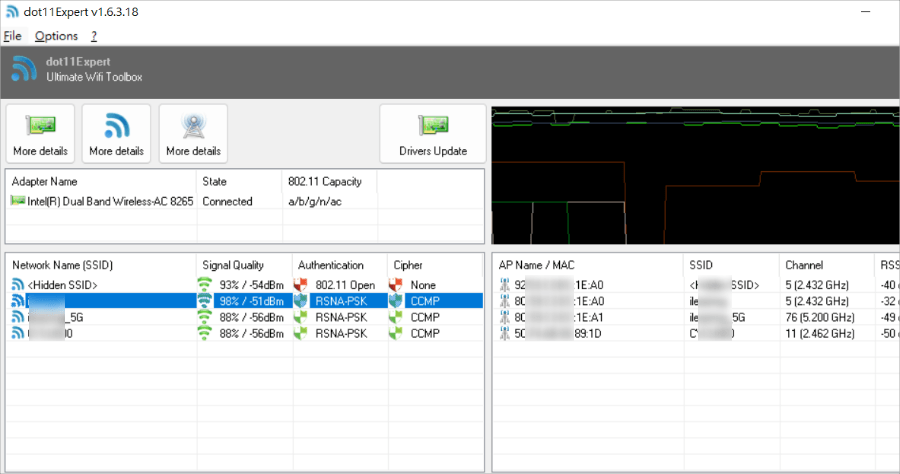Click the Authentication column header
The image size is (900, 474).
pos(340,265)
